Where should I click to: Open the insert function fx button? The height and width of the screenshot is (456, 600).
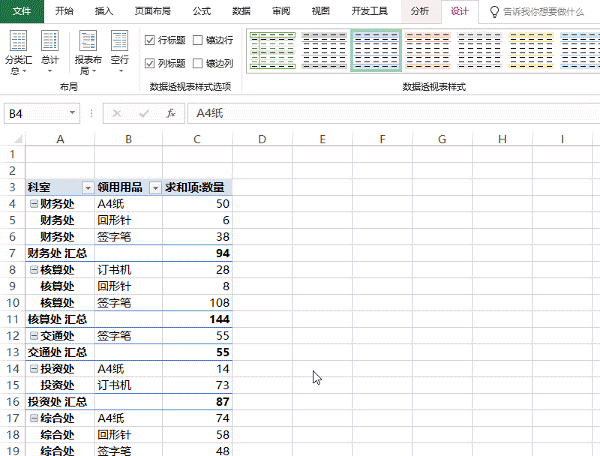171,113
